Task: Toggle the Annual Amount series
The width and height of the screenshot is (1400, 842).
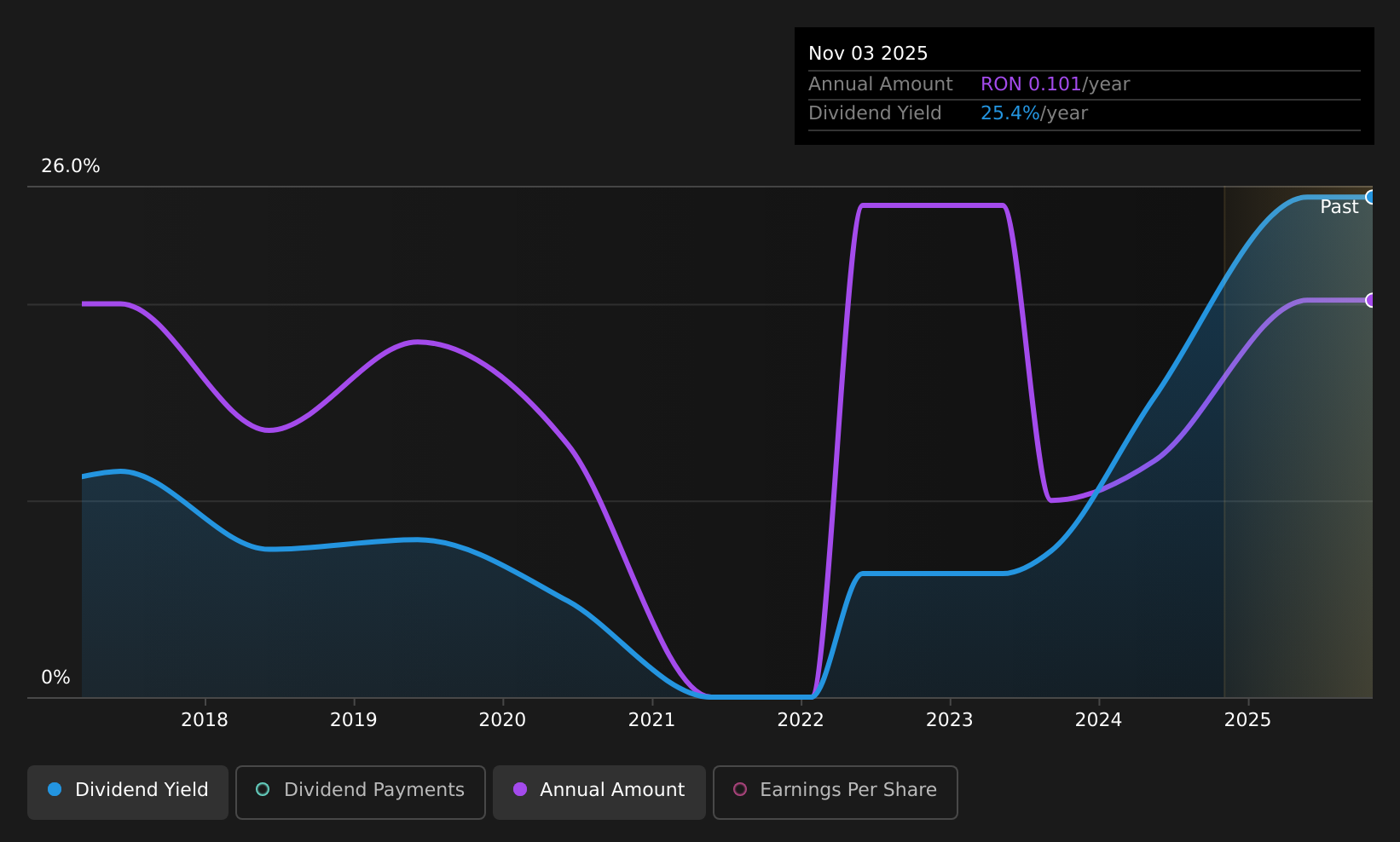Action: pos(599,792)
